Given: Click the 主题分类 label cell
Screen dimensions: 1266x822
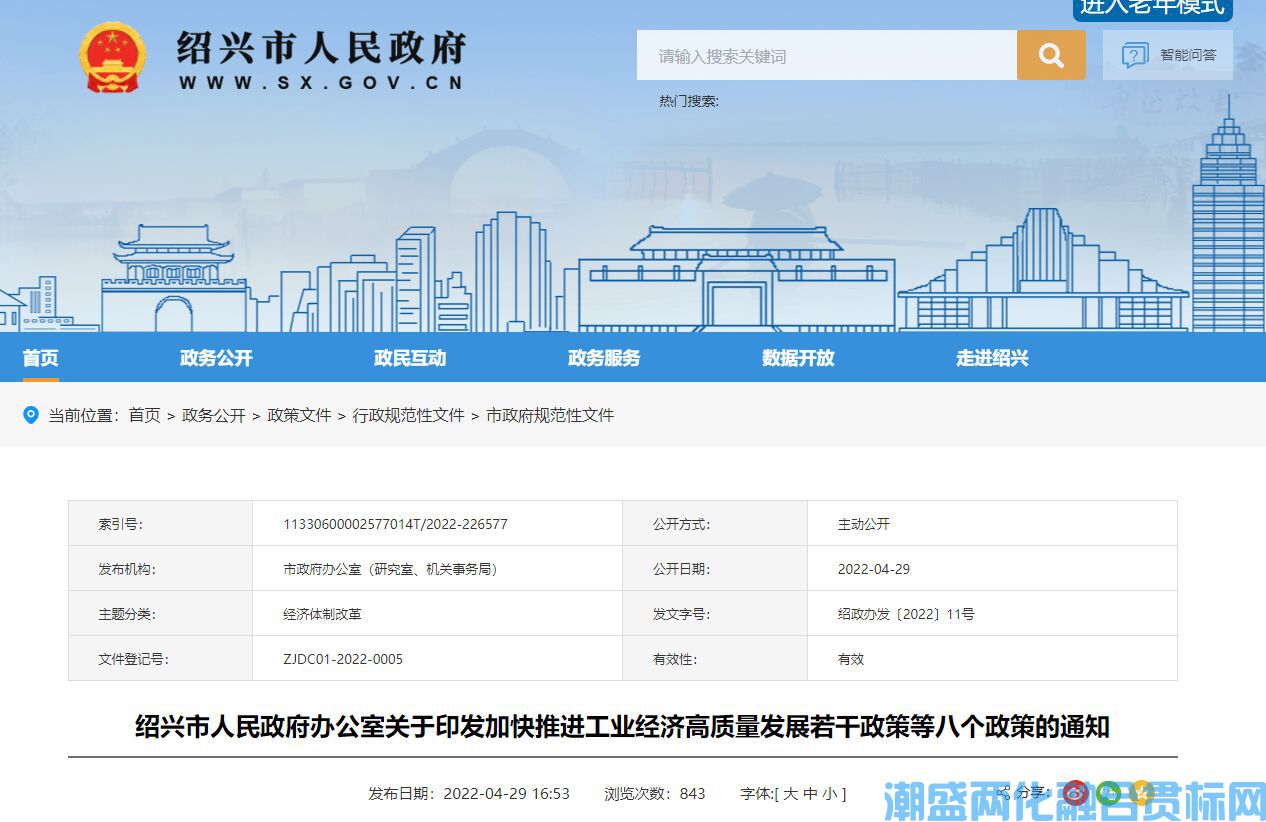Looking at the screenshot, I should point(160,613).
